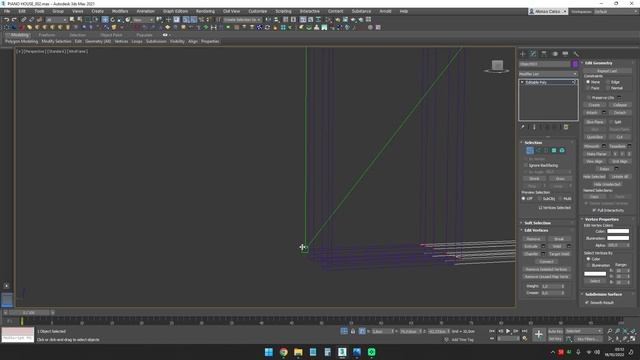Expand the Soft Selection rollout
This screenshot has height=360, width=640.
(537, 223)
